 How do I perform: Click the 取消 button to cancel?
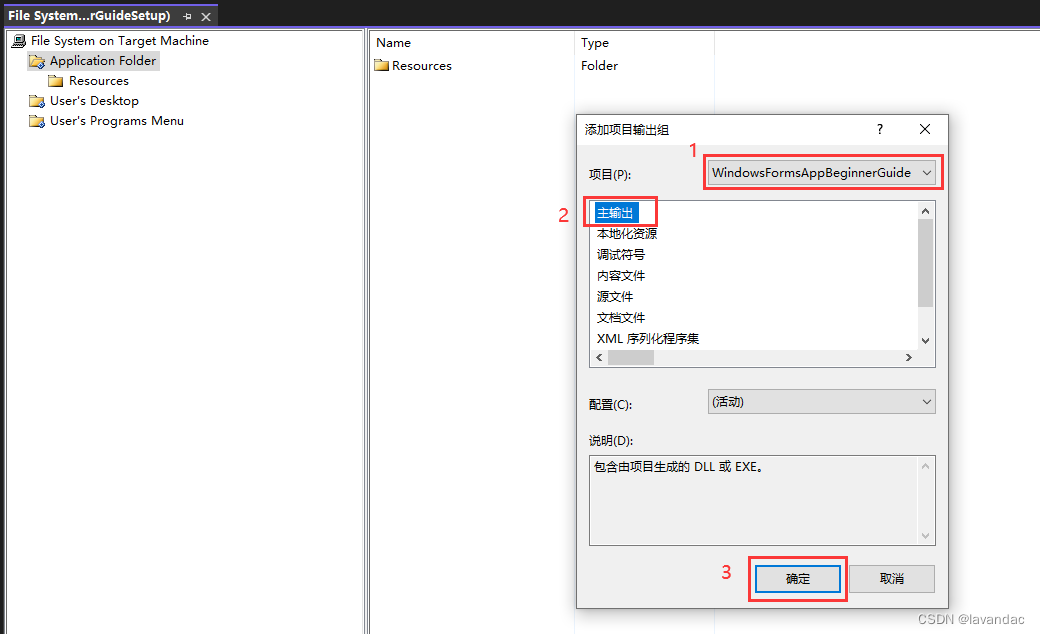892,579
